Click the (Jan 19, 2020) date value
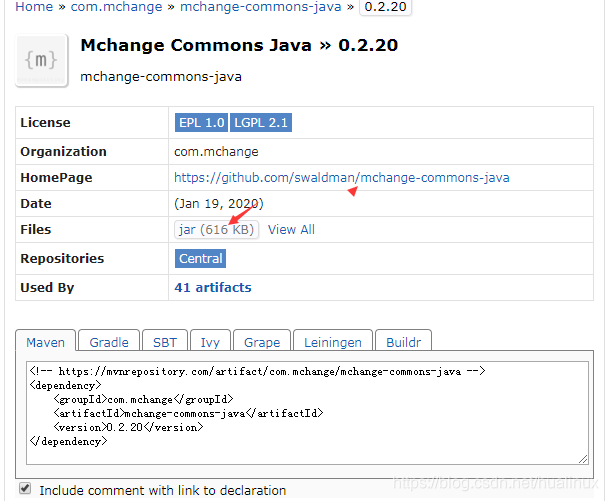 219,204
